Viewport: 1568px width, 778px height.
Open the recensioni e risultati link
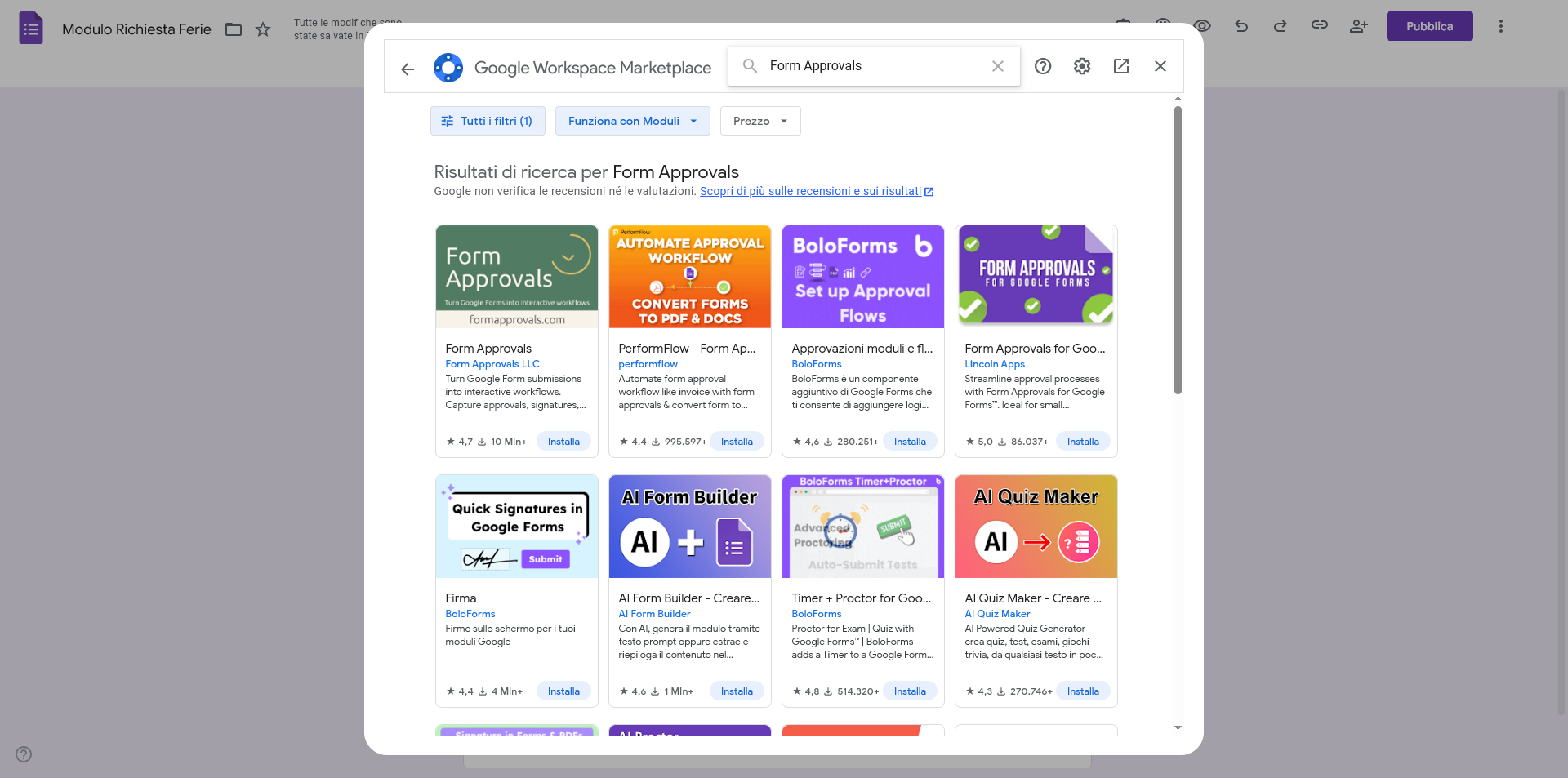(812, 191)
